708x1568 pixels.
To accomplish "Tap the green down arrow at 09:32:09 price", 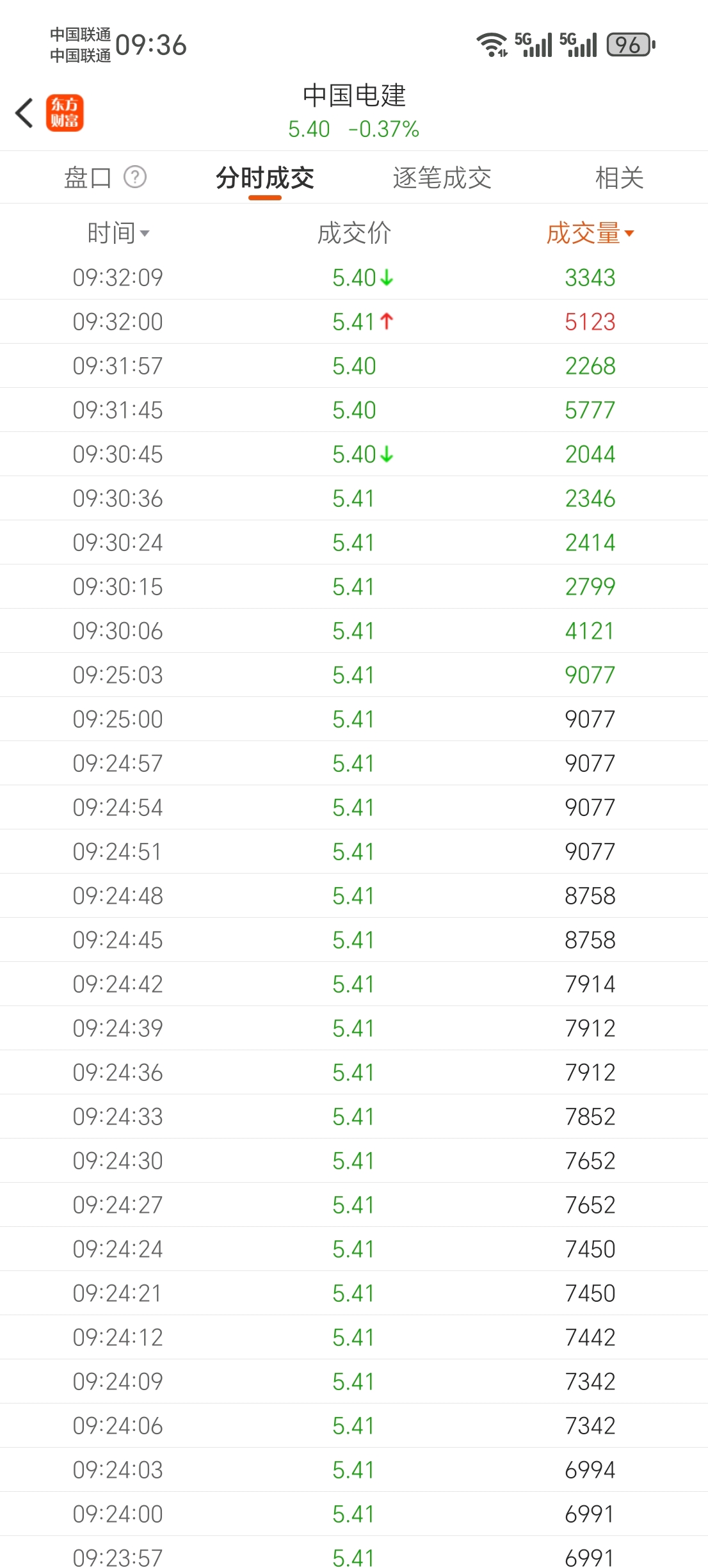I will coord(387,278).
